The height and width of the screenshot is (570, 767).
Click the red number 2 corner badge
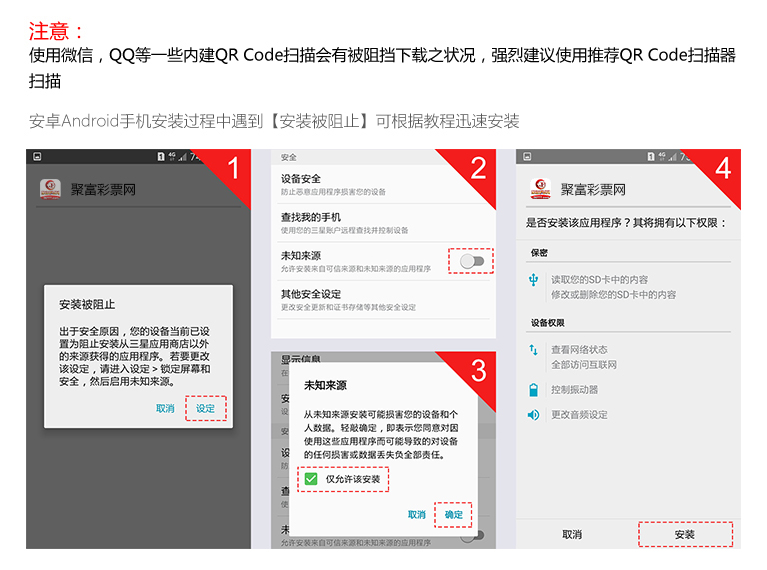click(477, 168)
